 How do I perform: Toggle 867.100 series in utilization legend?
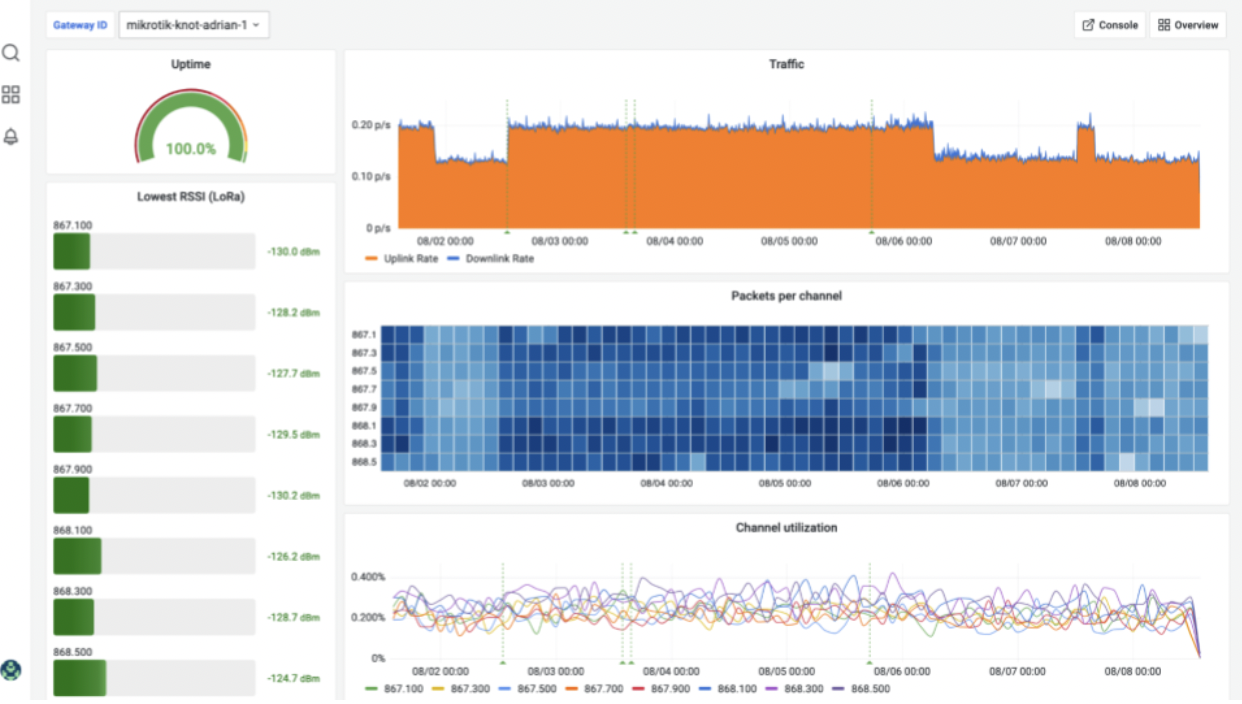399,688
